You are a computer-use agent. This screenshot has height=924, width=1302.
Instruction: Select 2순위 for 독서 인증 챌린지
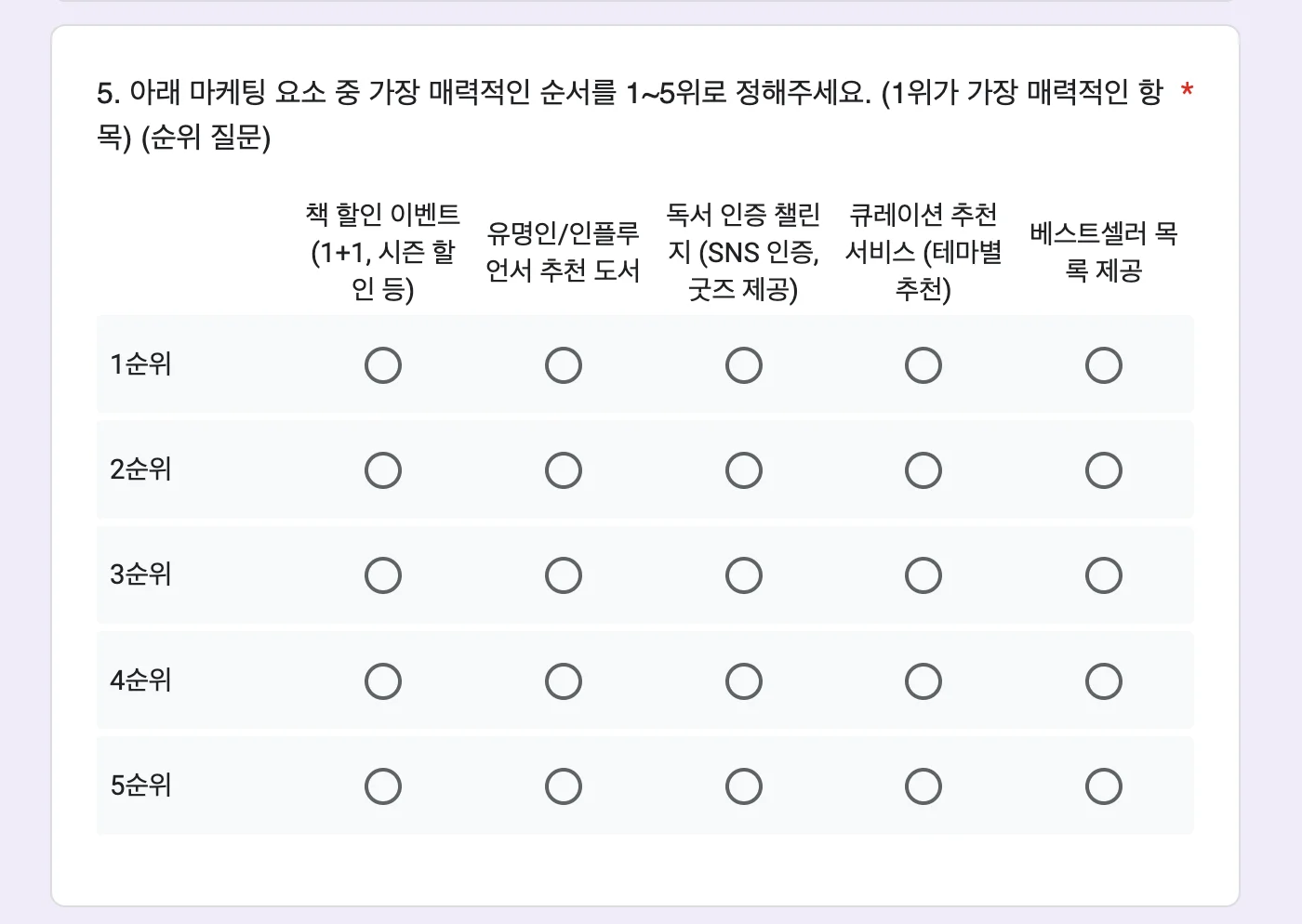[x=743, y=469]
